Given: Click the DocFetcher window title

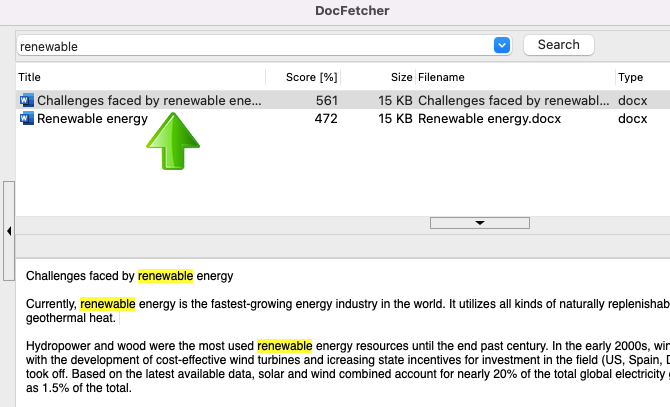Looking at the screenshot, I should coord(352,11).
